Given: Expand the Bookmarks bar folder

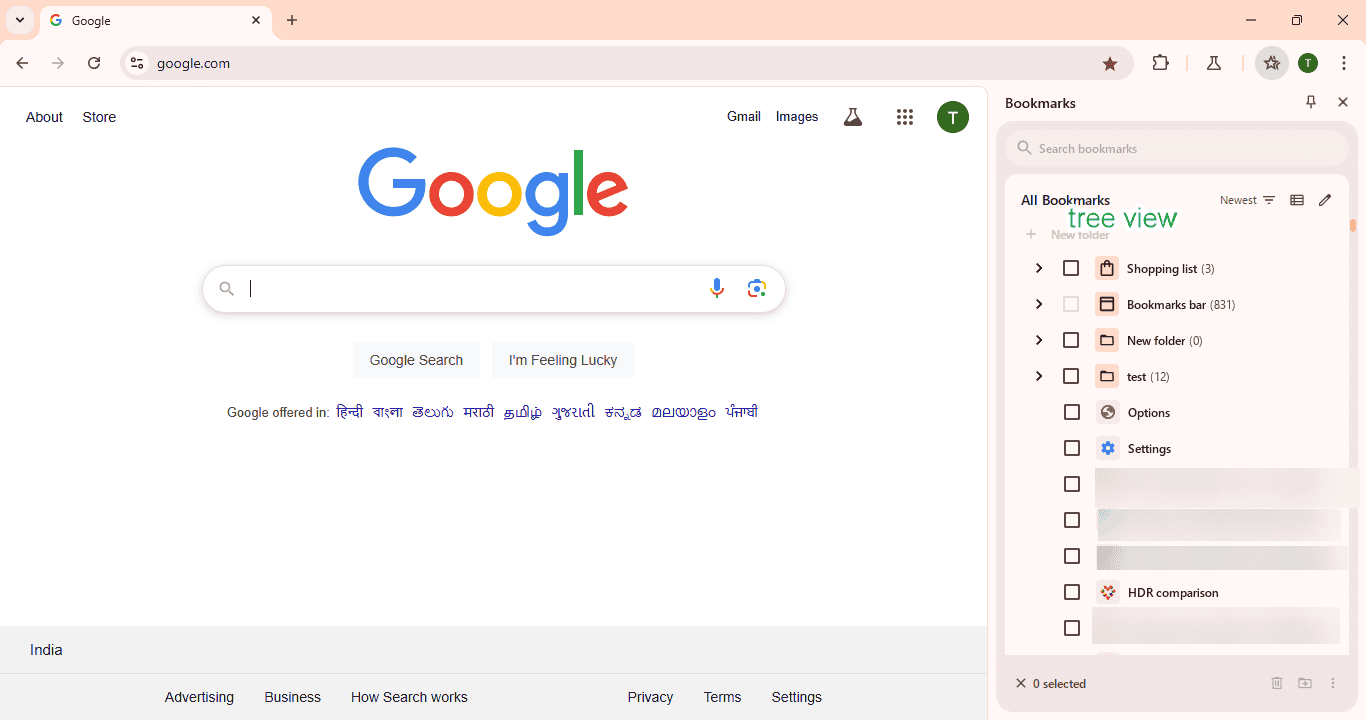Looking at the screenshot, I should tap(1039, 304).
